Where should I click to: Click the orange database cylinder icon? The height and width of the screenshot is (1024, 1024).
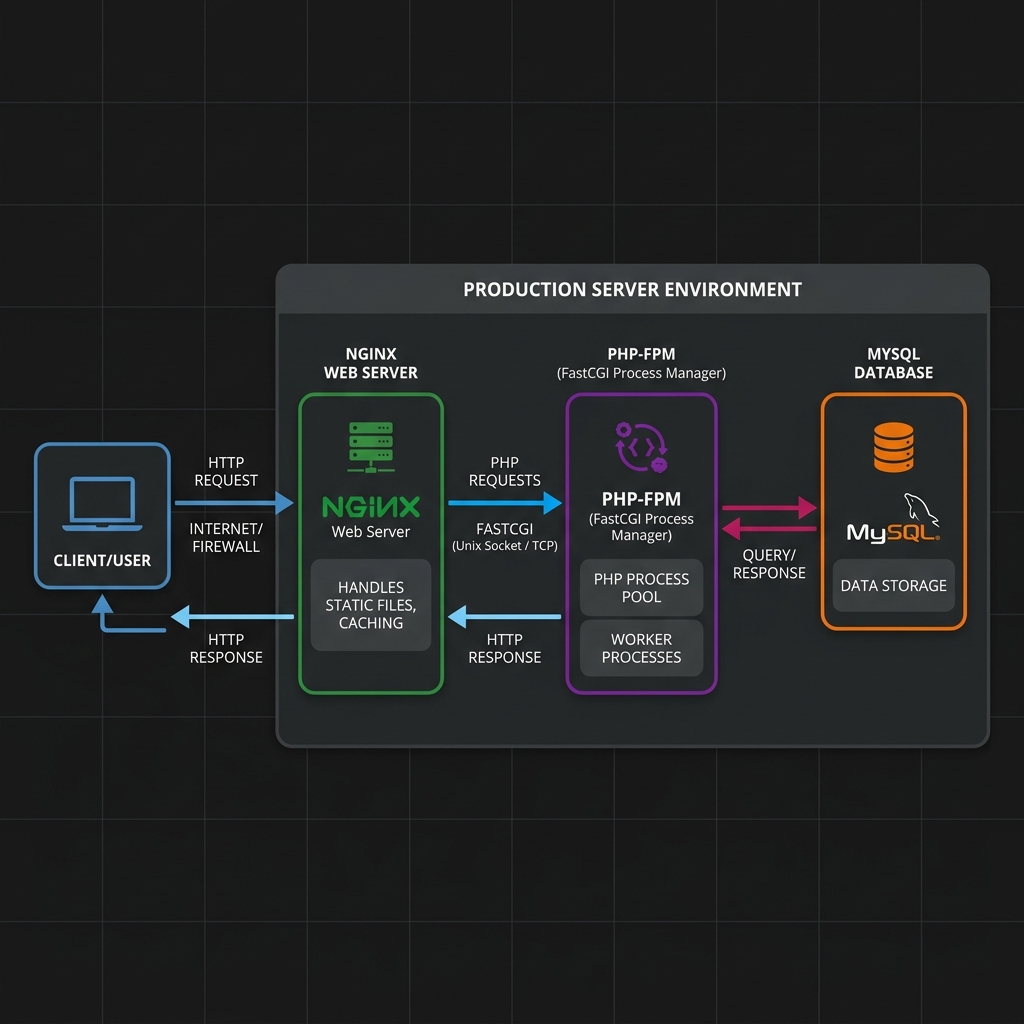coord(893,447)
